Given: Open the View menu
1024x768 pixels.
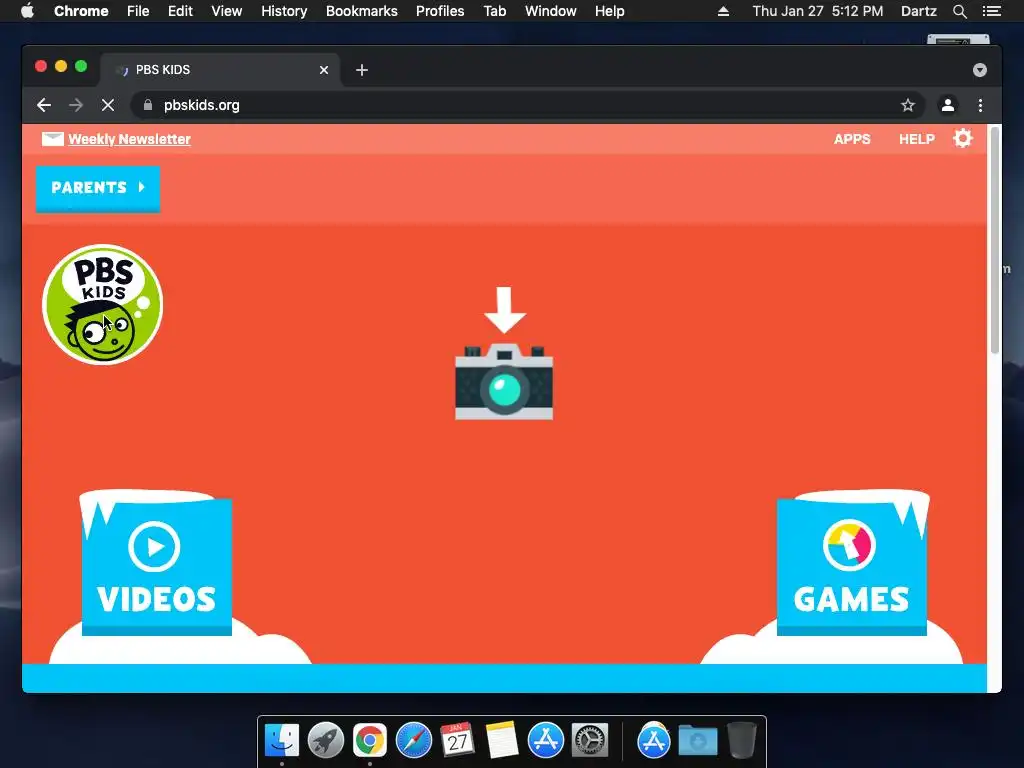Looking at the screenshot, I should pos(227,11).
